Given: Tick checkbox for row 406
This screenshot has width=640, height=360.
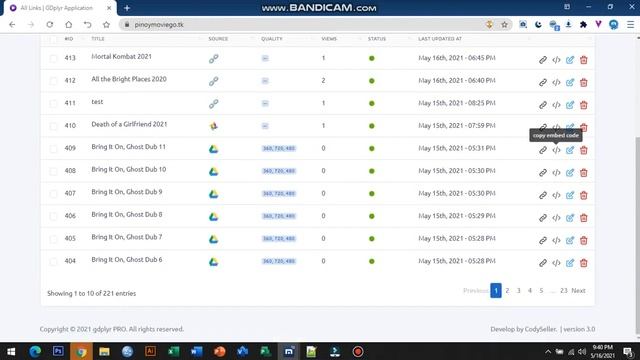Looking at the screenshot, I should coord(53,216).
